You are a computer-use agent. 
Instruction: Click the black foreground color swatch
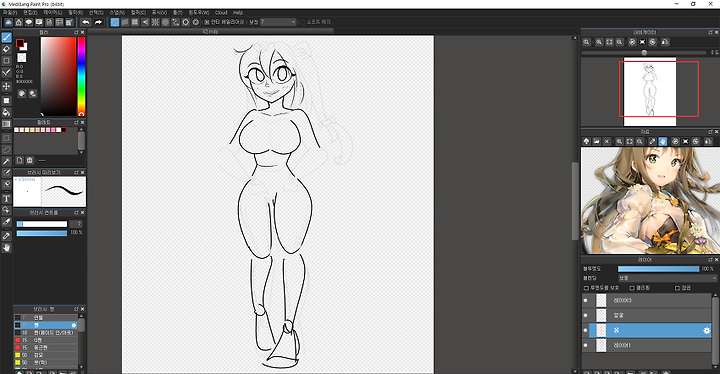[20, 43]
